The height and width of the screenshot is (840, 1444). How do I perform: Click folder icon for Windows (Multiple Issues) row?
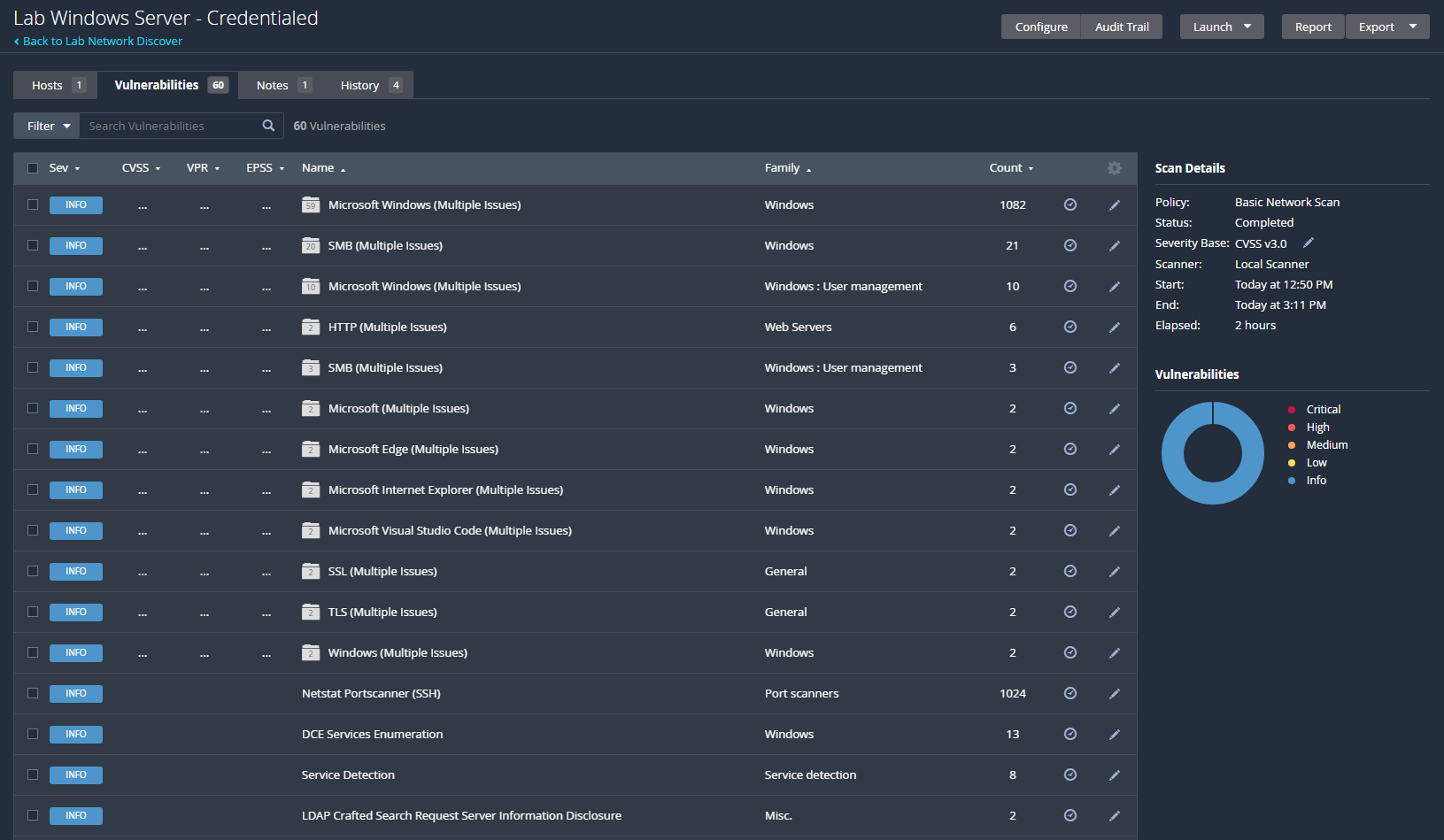pyautogui.click(x=311, y=652)
